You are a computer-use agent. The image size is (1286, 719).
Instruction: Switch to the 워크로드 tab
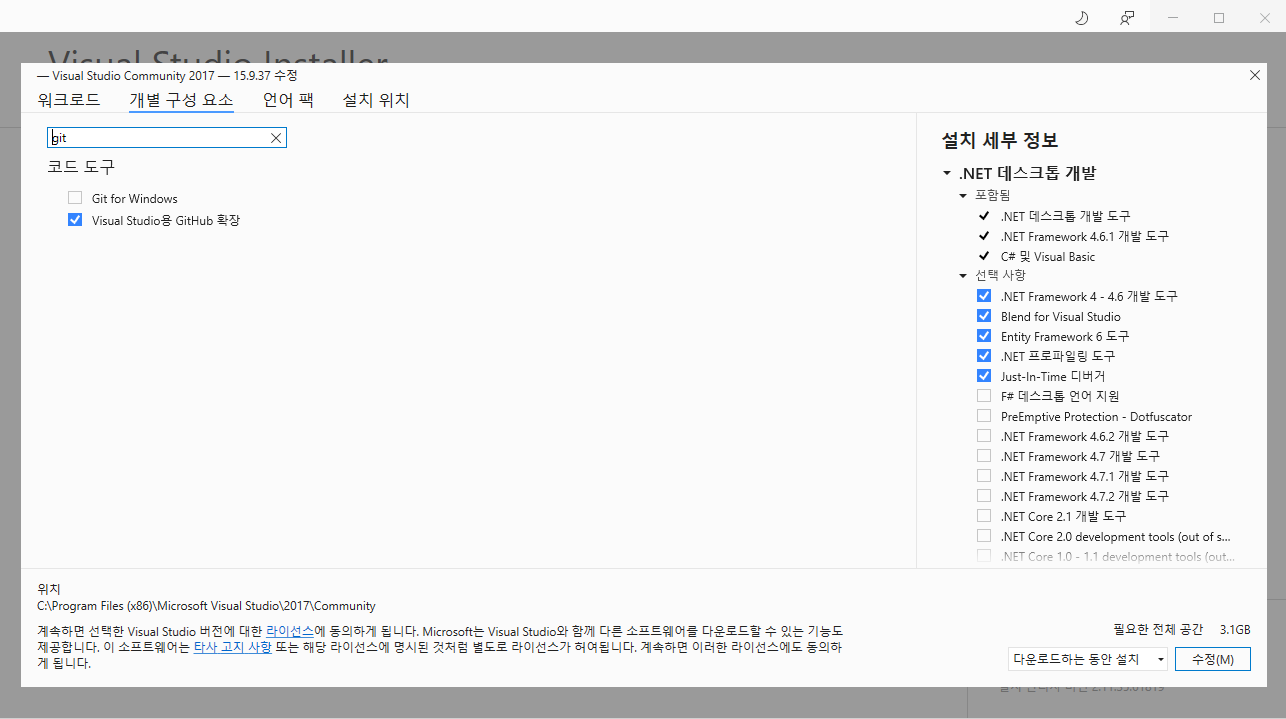(69, 100)
